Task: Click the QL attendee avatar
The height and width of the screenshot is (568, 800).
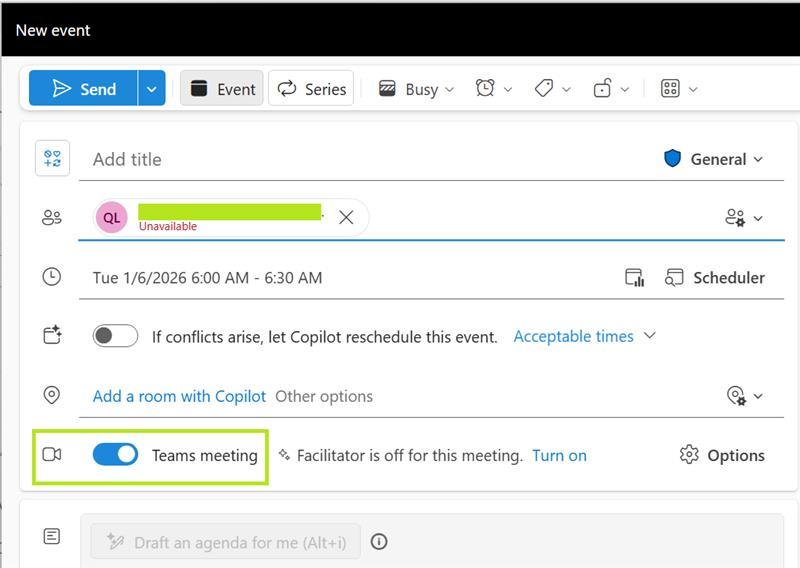Action: [112, 218]
